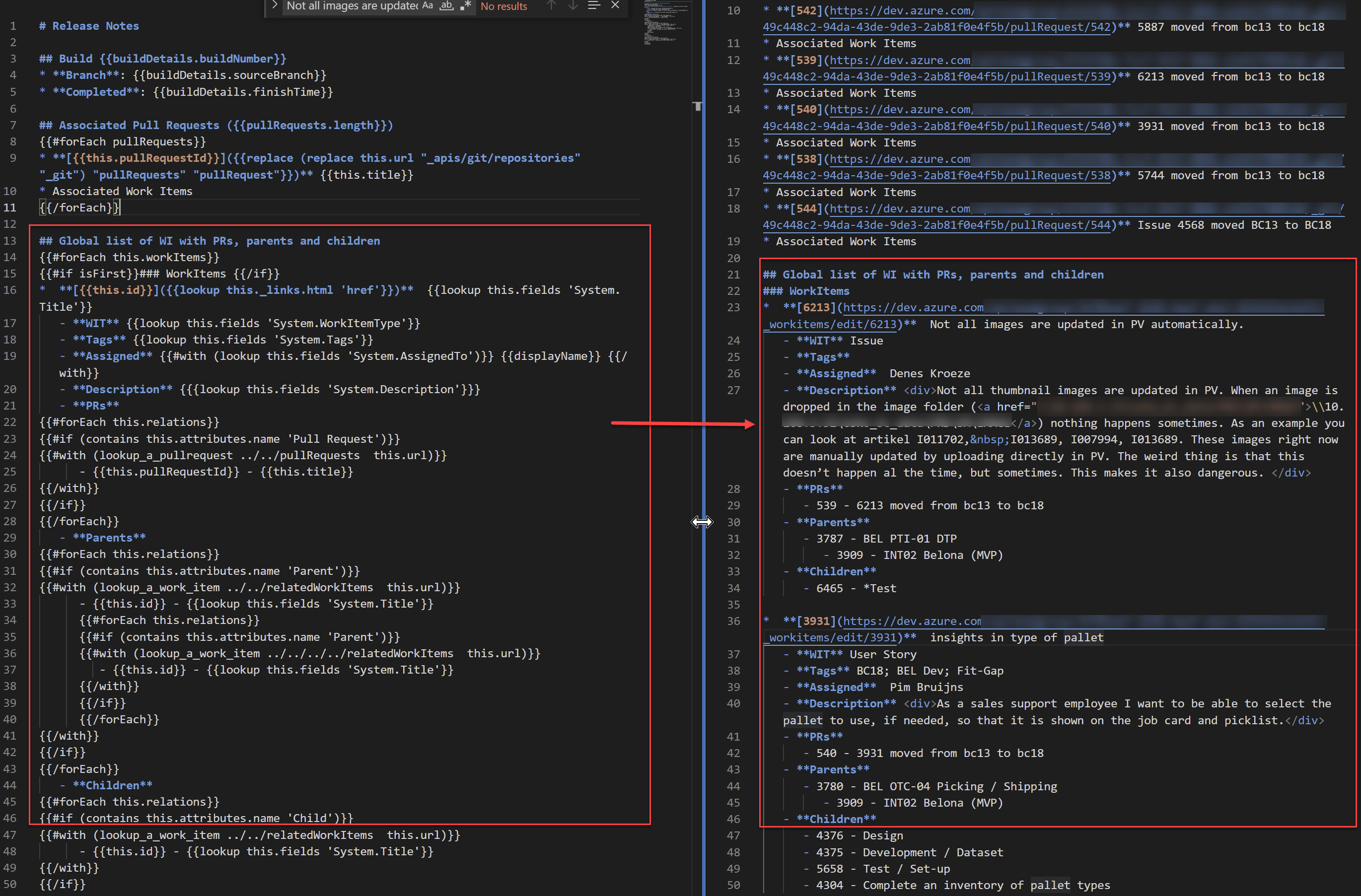Click '539 - 6213 moved from bc13 to bc18'
The width and height of the screenshot is (1361, 896).
(924, 505)
